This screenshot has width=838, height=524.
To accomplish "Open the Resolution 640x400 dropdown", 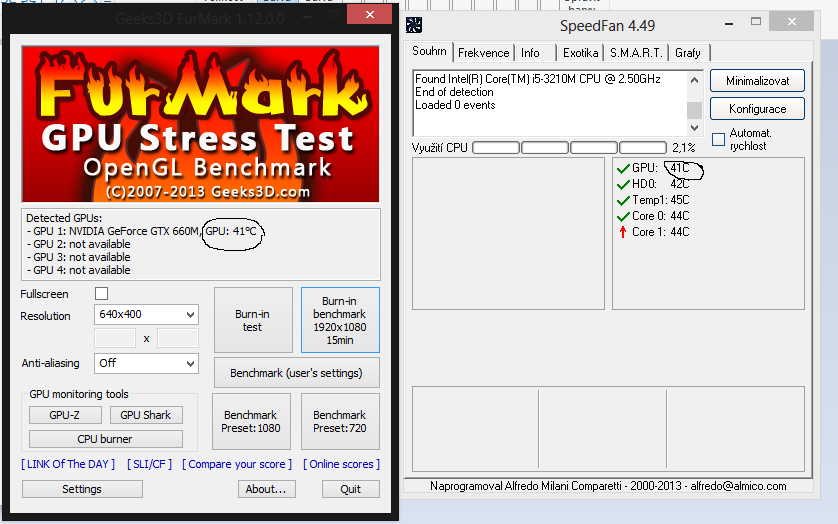I will (146, 314).
